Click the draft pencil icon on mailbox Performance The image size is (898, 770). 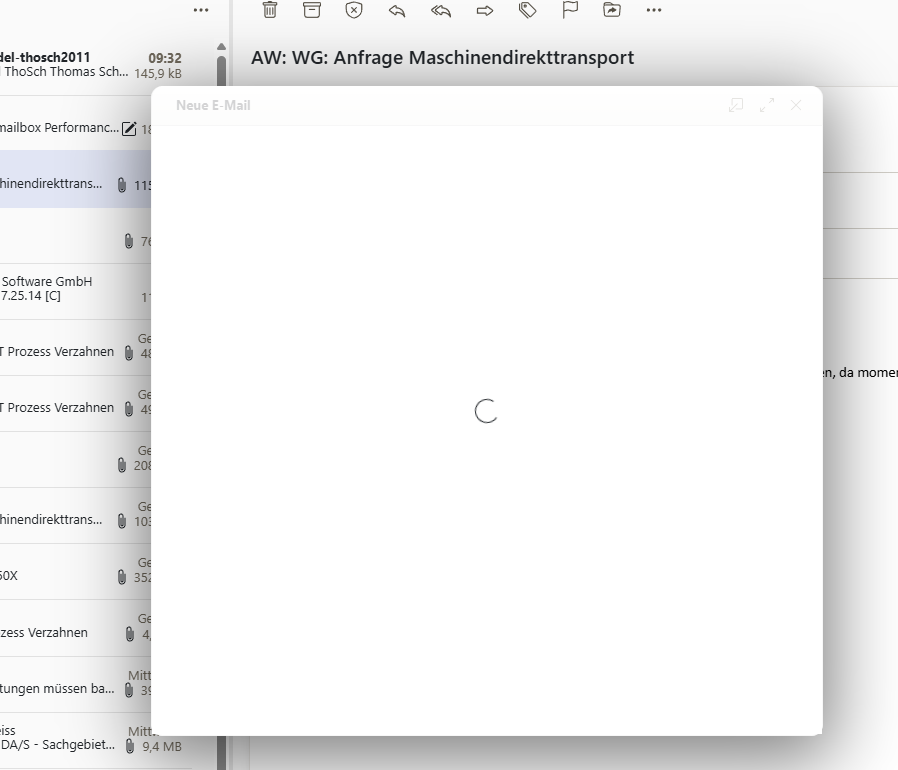[x=129, y=129]
